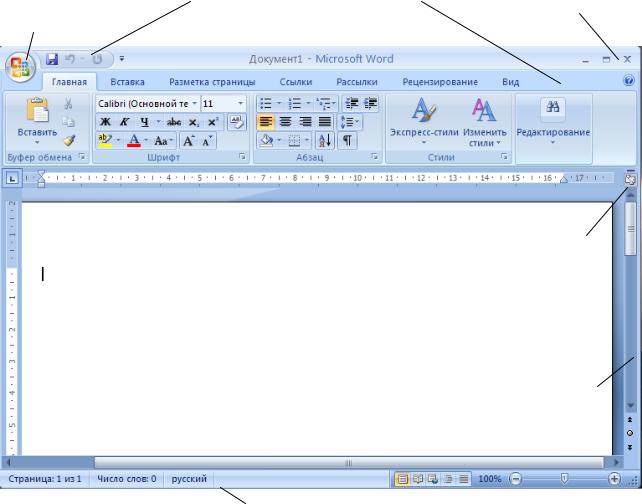
Task: Copy selection with the copy icon
Action: click(68, 122)
